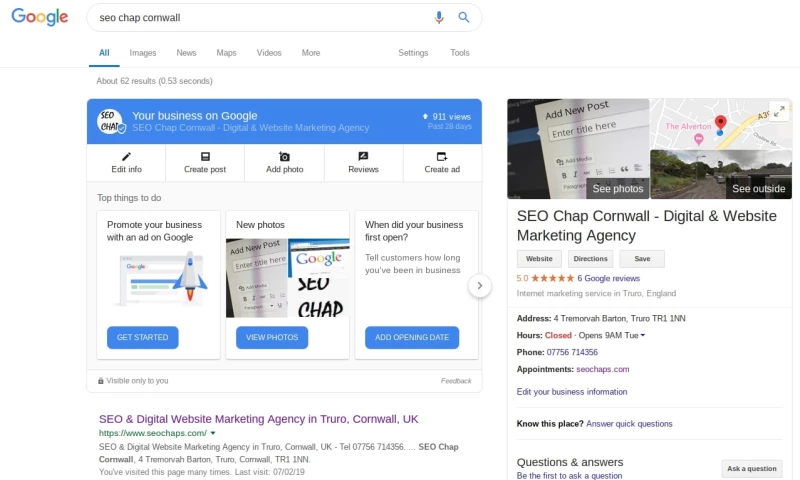
Task: Open the 6 Google reviews link
Action: pyautogui.click(x=608, y=278)
